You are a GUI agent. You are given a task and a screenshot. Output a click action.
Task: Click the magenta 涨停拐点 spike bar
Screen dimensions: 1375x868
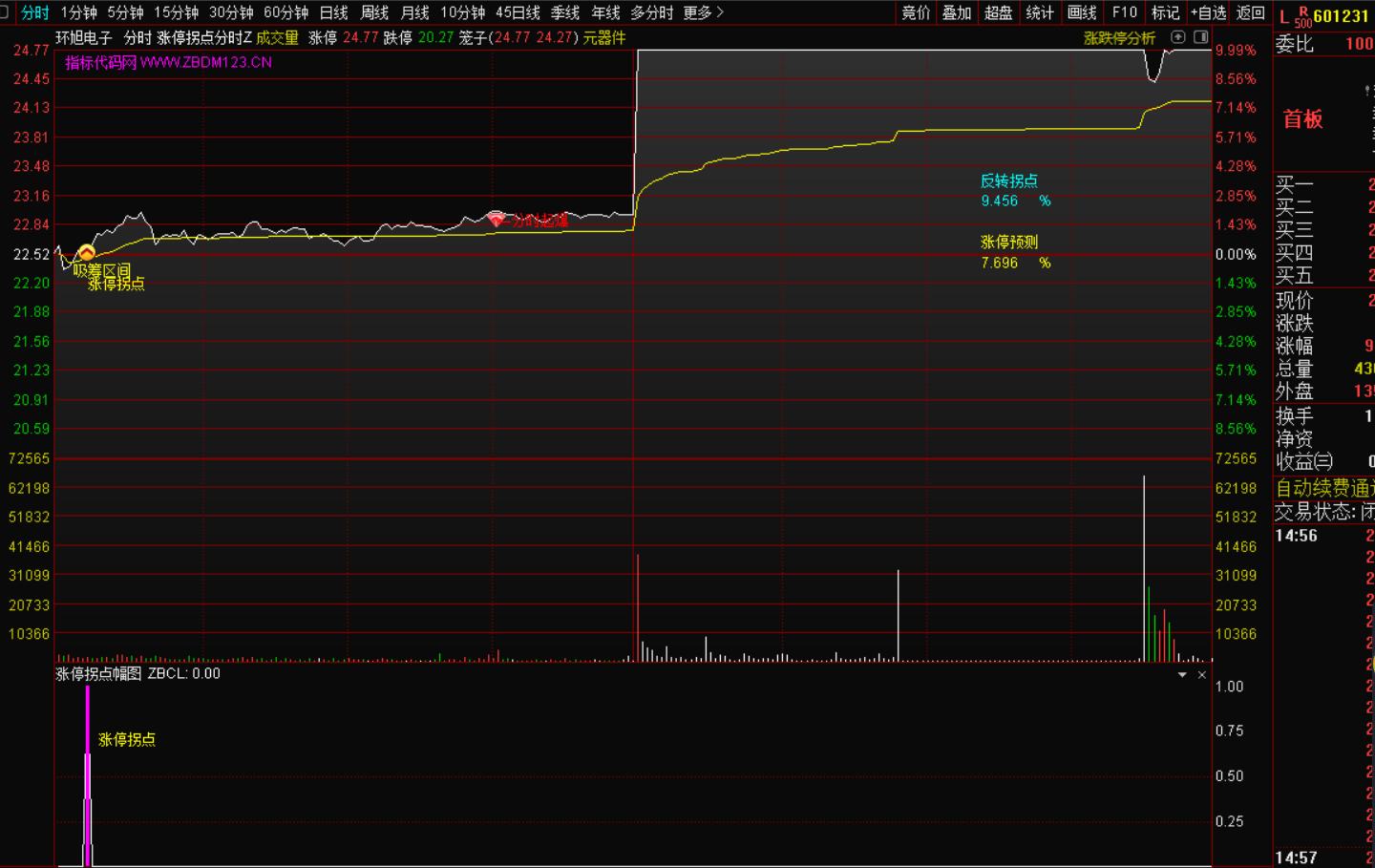(x=88, y=773)
